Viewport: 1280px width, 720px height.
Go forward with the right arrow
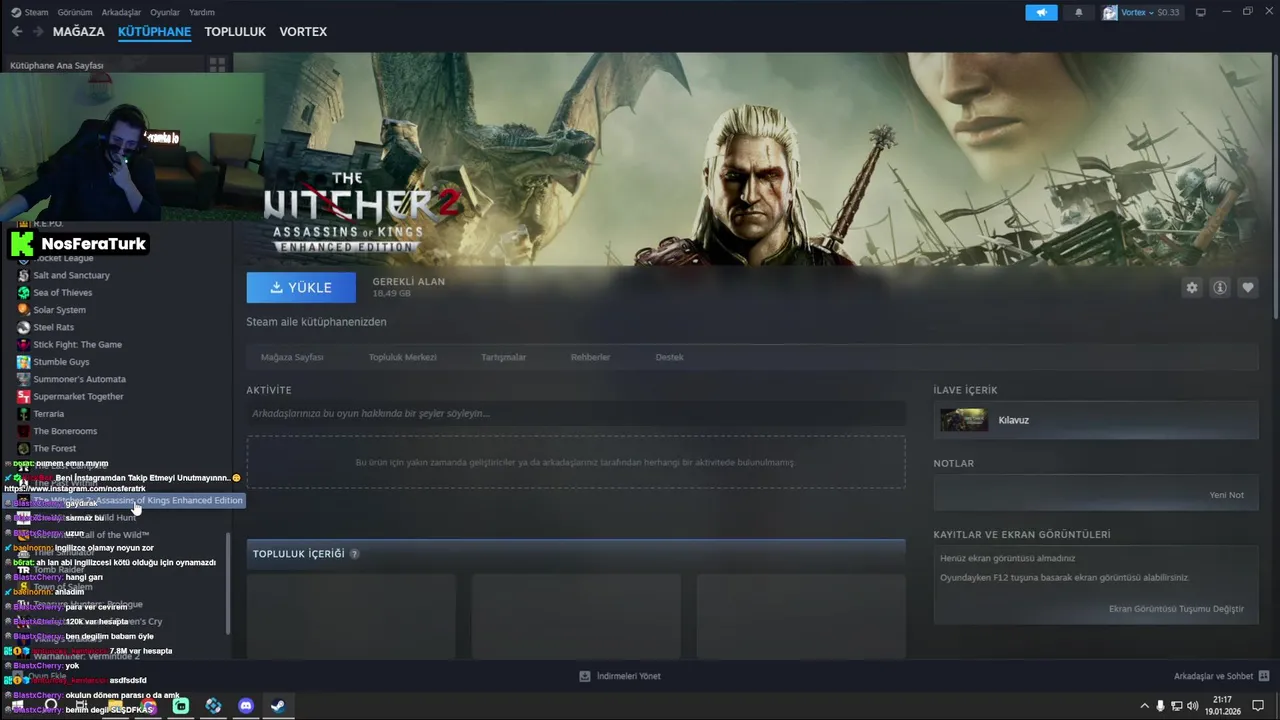pos(38,32)
